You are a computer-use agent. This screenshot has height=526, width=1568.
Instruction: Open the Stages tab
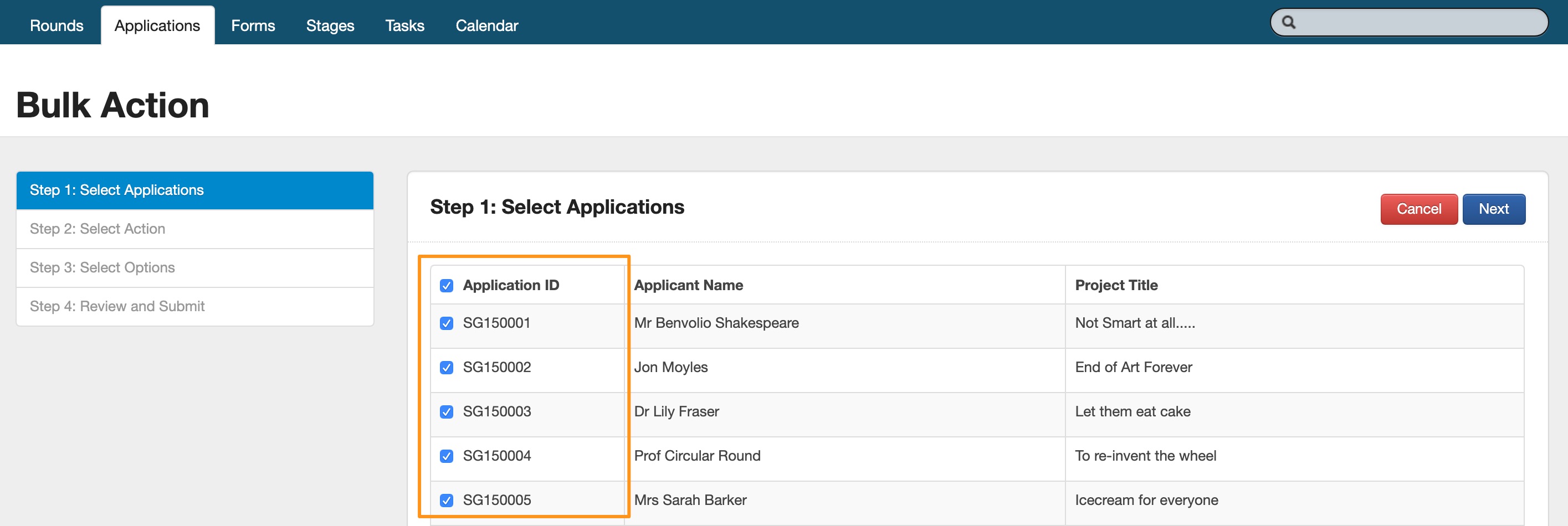[x=330, y=25]
